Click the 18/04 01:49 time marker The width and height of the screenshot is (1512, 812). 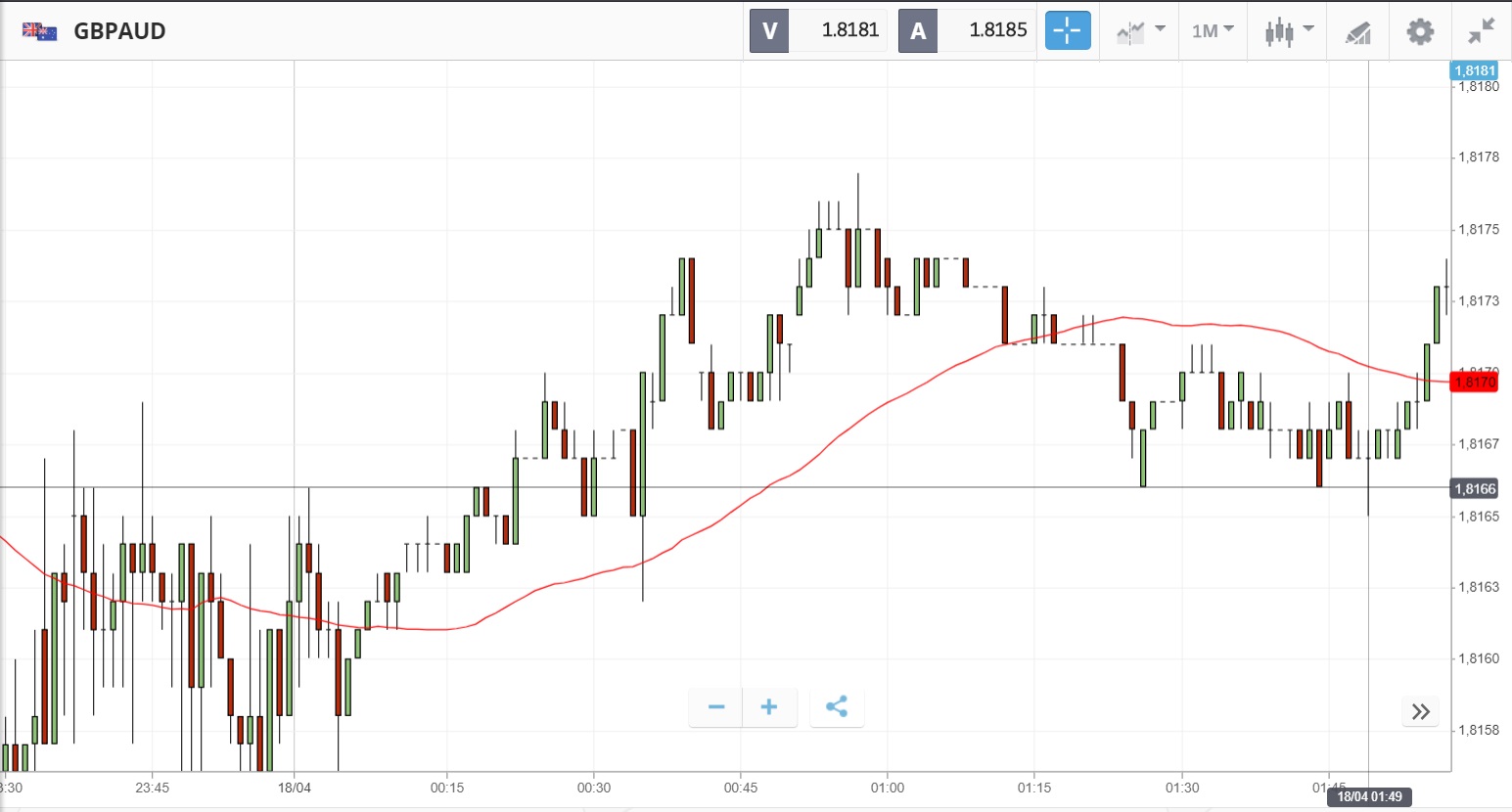click(x=1369, y=796)
